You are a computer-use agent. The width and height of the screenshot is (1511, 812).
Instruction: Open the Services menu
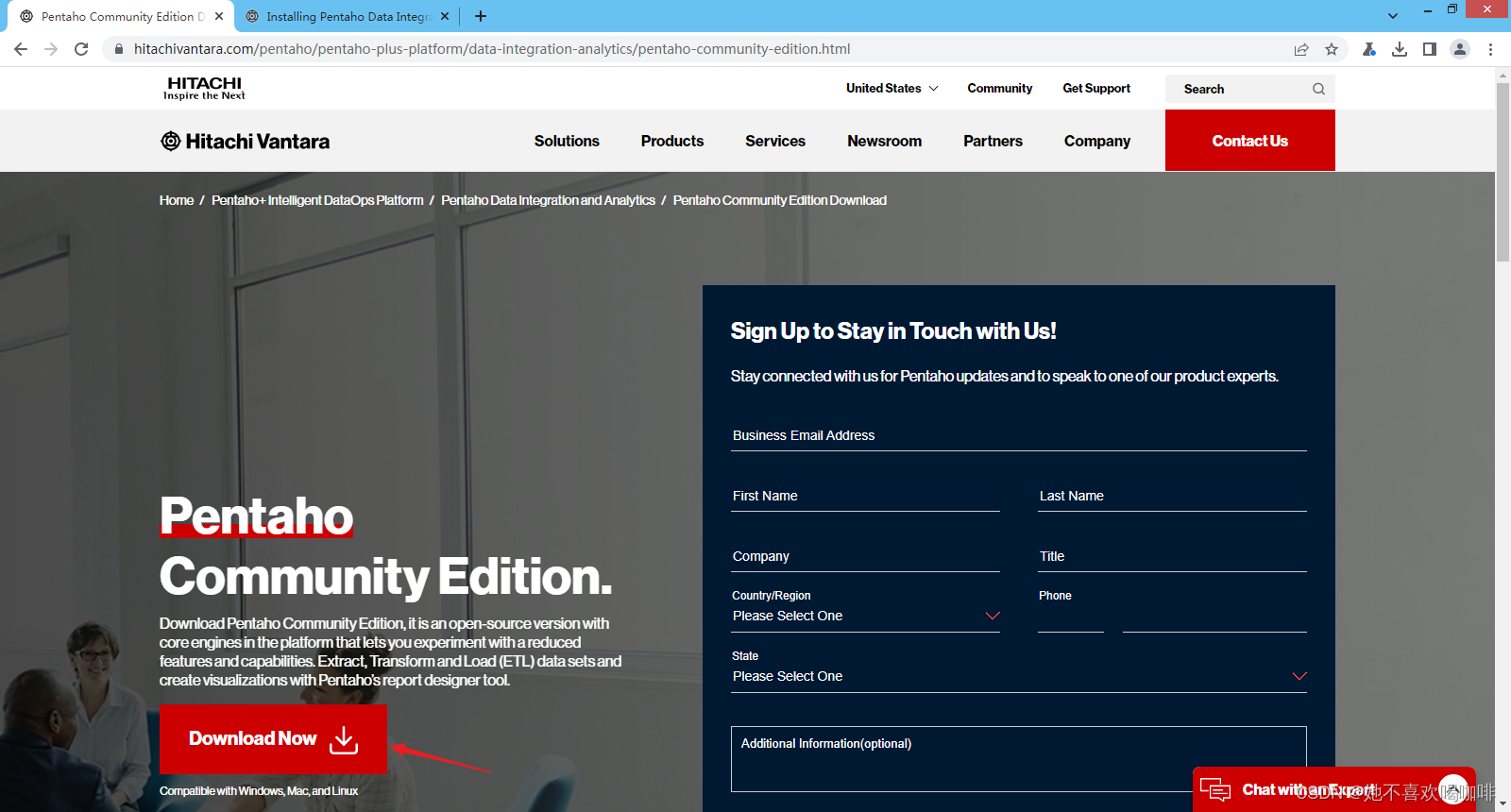click(775, 141)
